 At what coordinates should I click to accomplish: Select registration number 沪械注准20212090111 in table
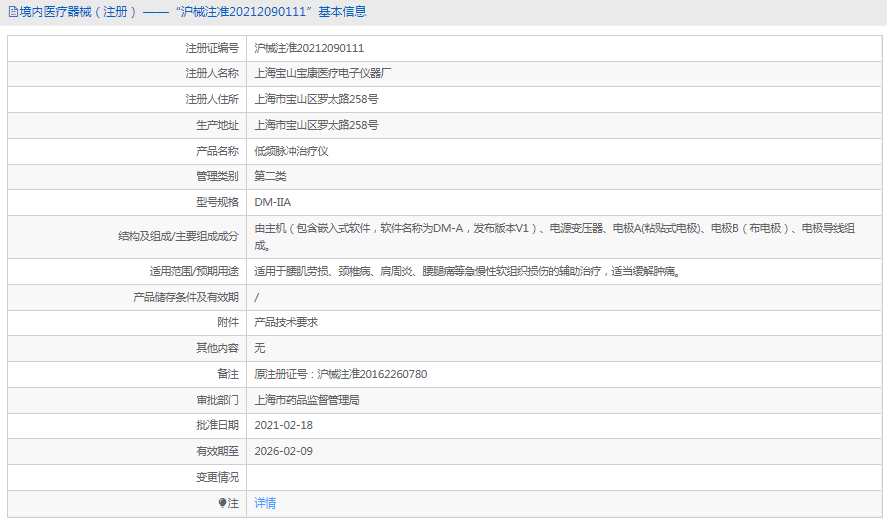[x=309, y=49]
